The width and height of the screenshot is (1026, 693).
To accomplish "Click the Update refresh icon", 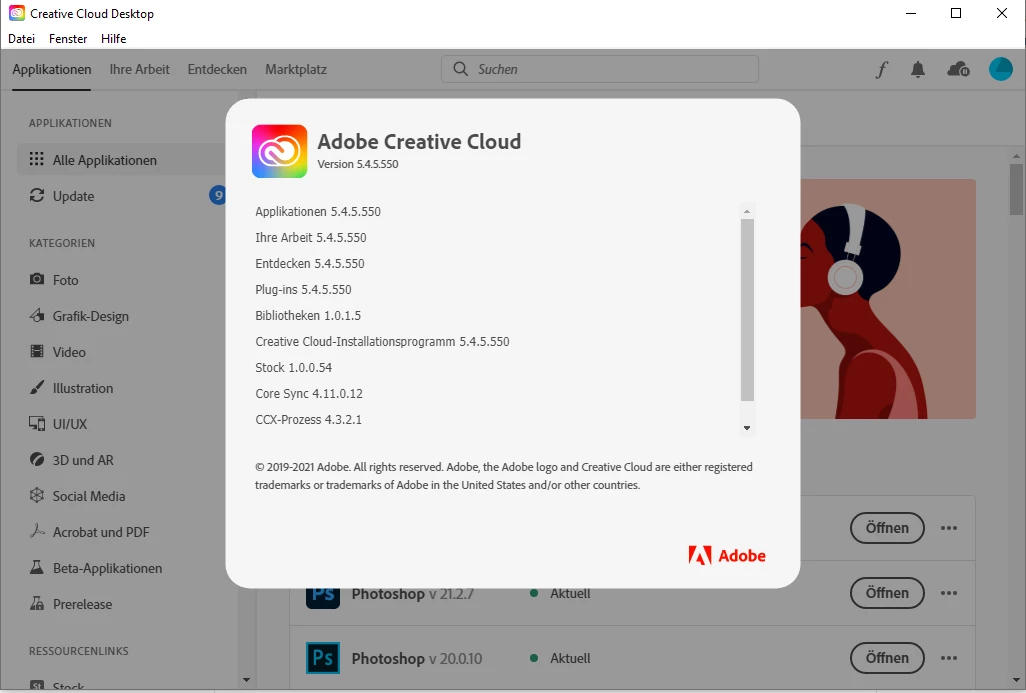I will tap(37, 195).
